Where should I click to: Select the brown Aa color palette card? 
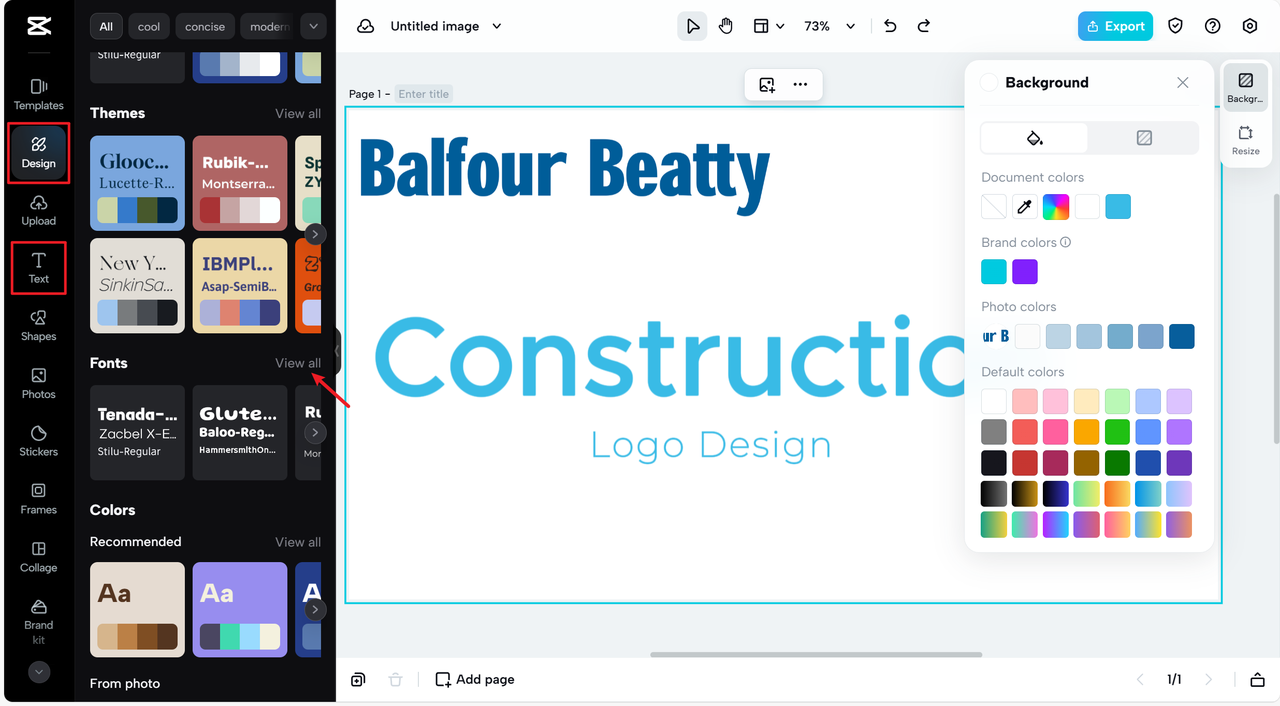tap(137, 609)
